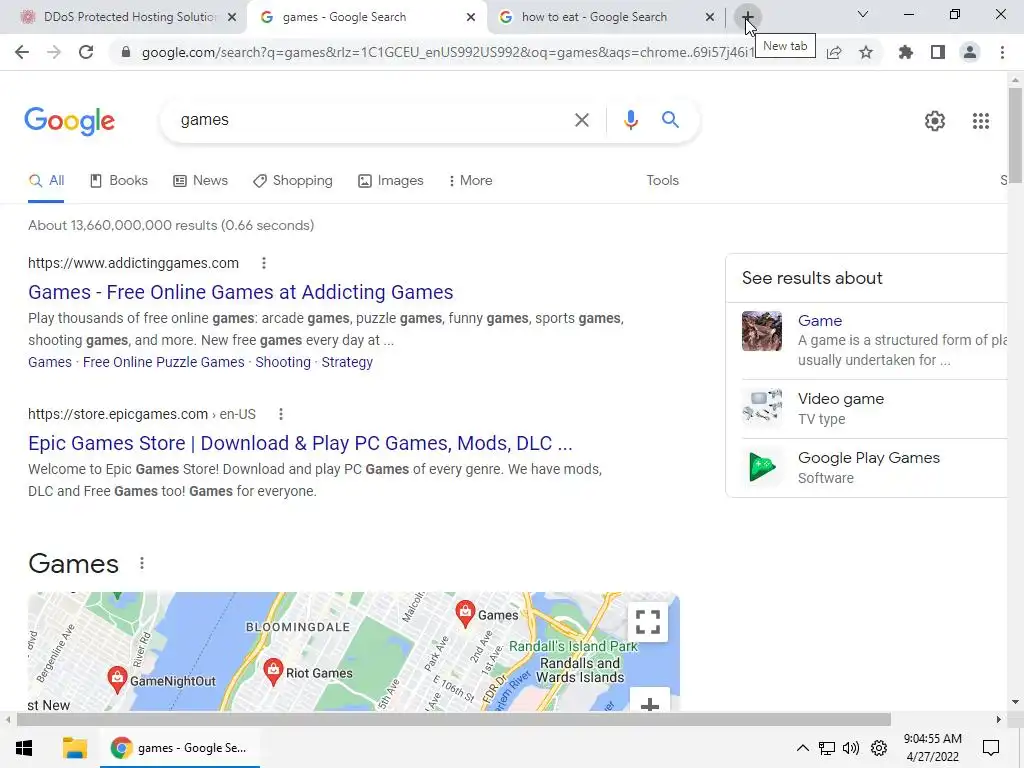Select Riot Games map pin
Viewport: 1024px width, 768px height.
273,671
